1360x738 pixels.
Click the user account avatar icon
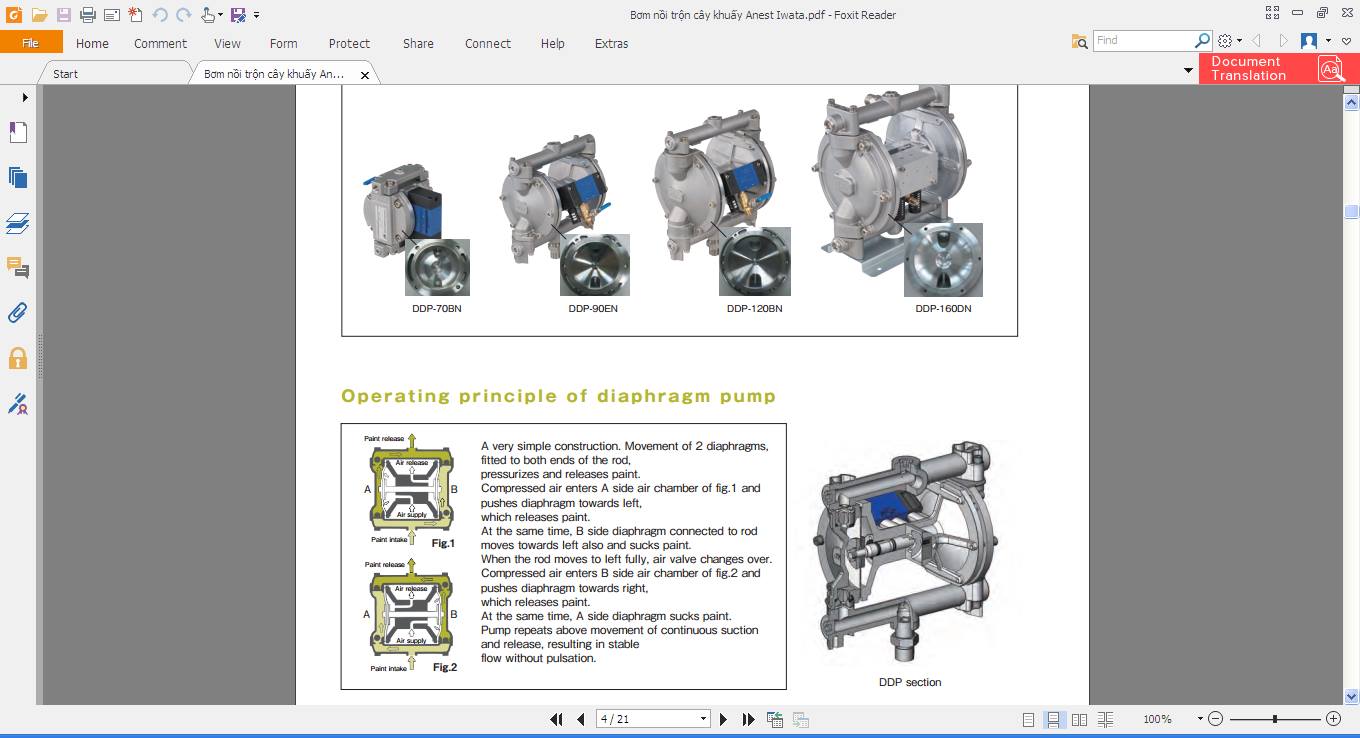click(x=1309, y=41)
